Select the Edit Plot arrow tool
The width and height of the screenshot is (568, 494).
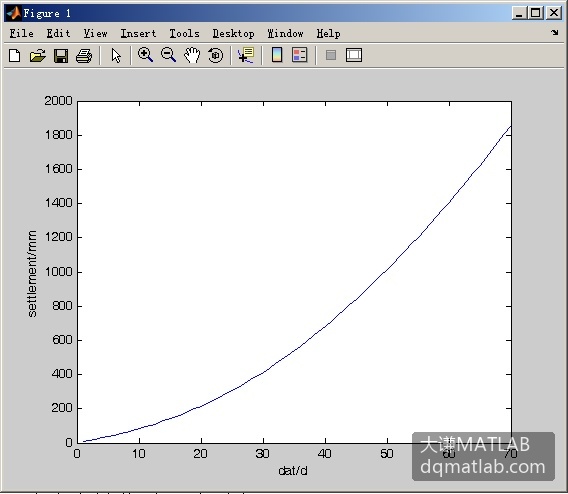116,56
